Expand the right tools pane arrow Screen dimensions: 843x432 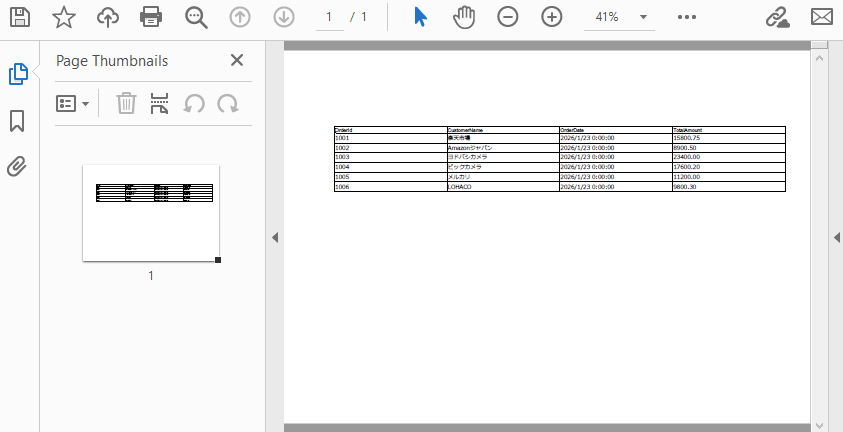(x=837, y=237)
